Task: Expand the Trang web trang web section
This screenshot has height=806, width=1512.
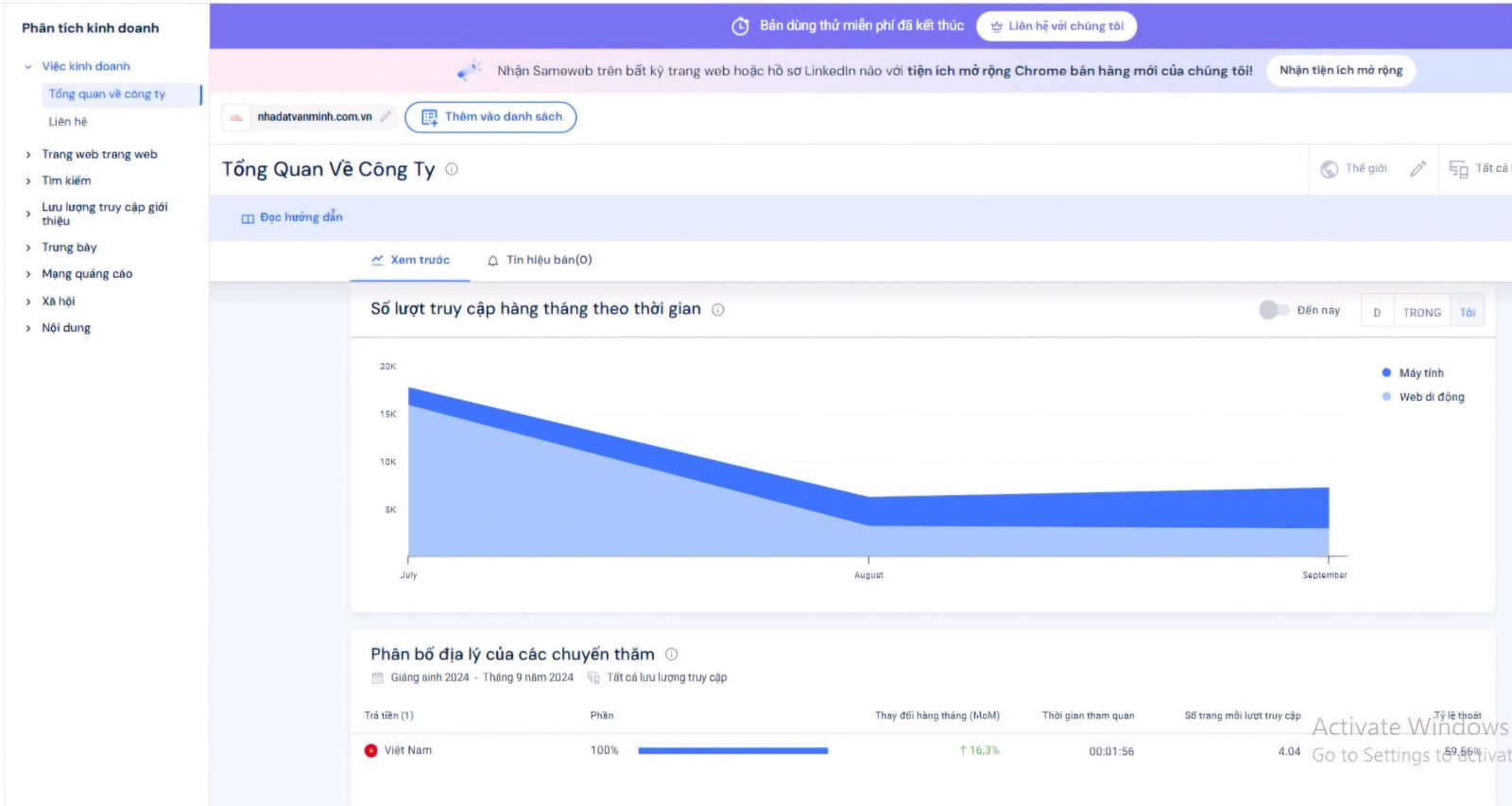Action: tap(28, 155)
